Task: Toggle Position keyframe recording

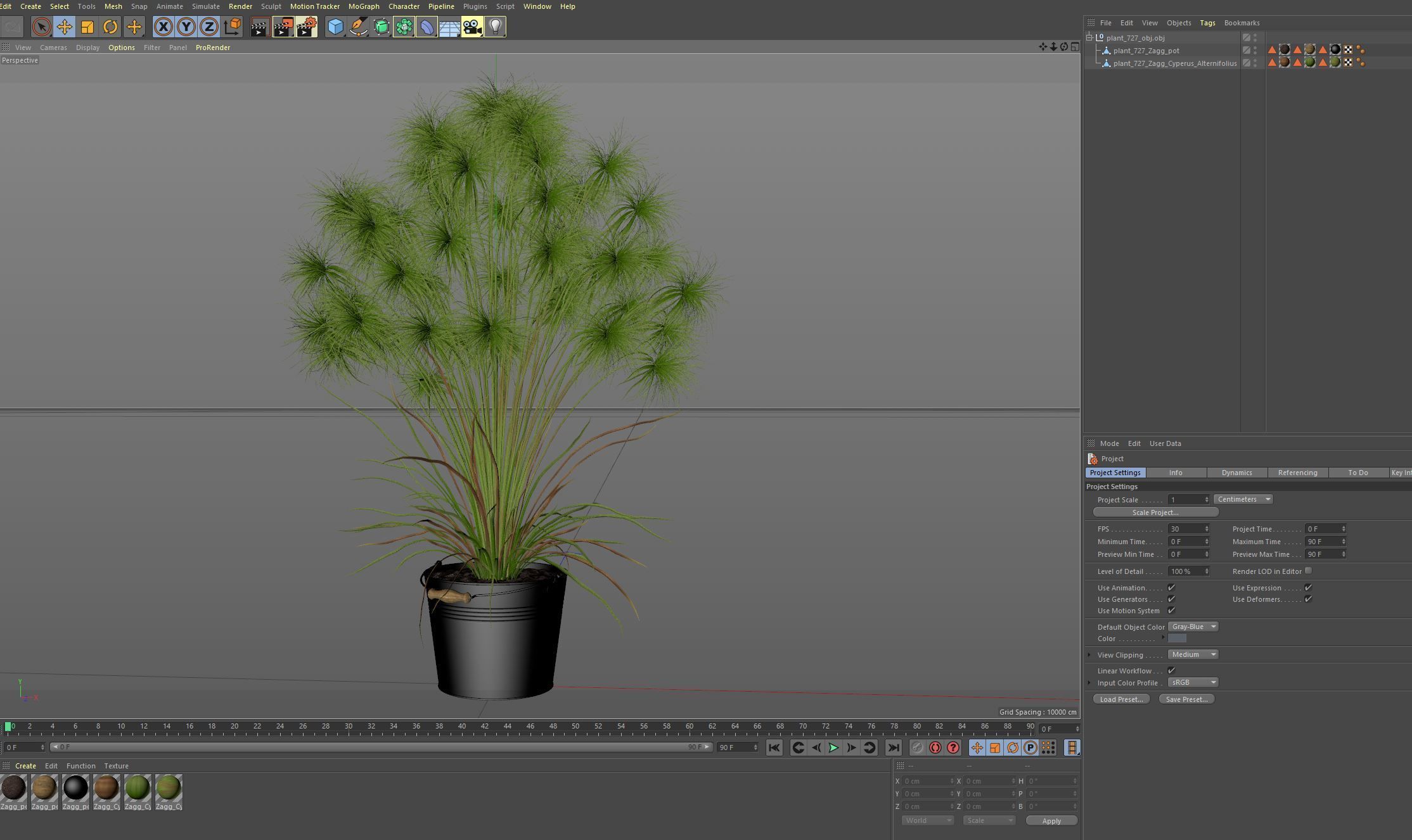Action: (977, 748)
